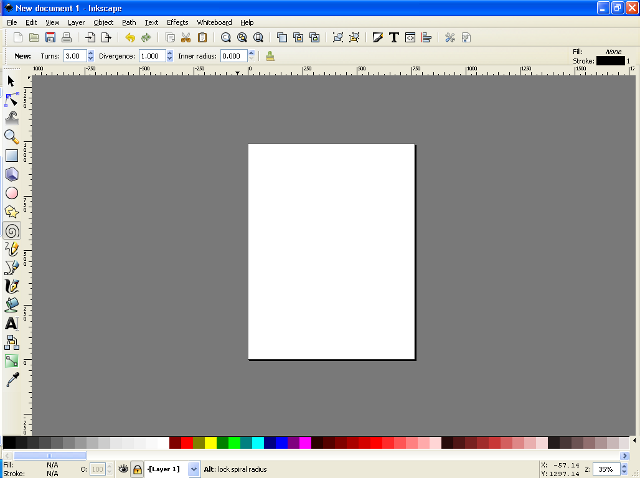The image size is (640, 478).
Task: Select the Spiral tool in toolbox
Action: pyautogui.click(x=12, y=229)
